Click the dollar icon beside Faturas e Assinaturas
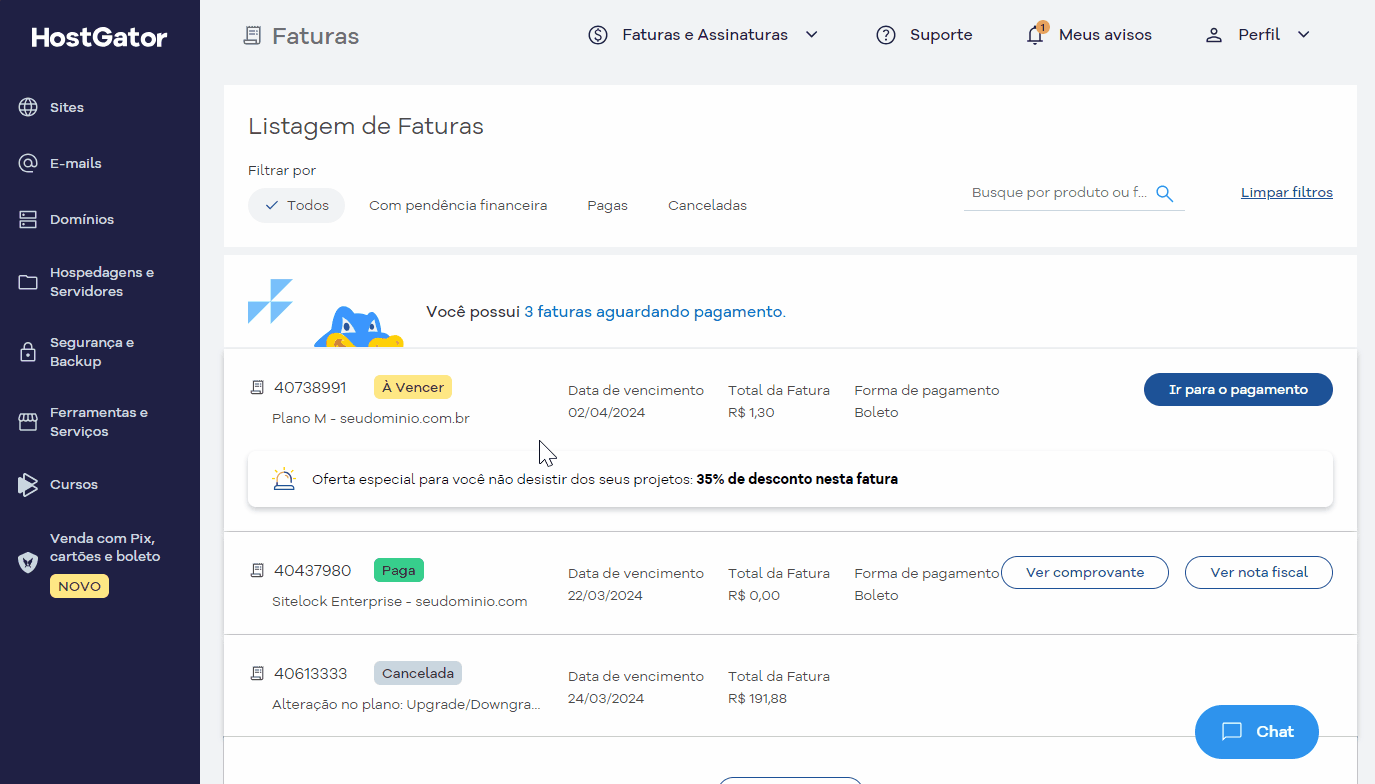Screen dimensions: 1375x784 coord(598,35)
